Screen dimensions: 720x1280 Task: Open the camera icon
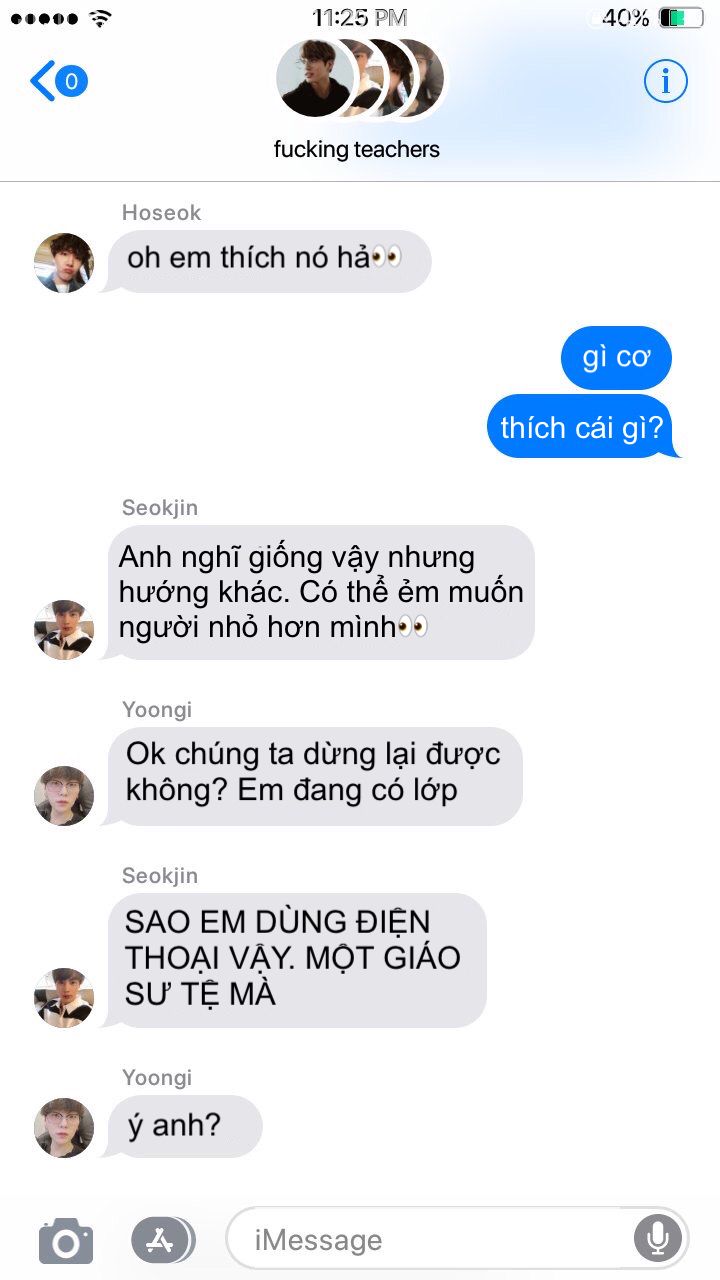coord(66,1241)
